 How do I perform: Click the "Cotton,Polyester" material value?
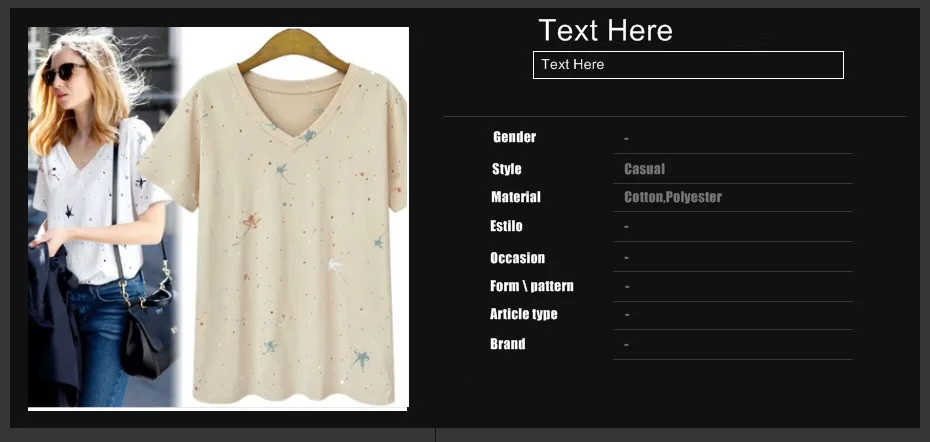[673, 197]
